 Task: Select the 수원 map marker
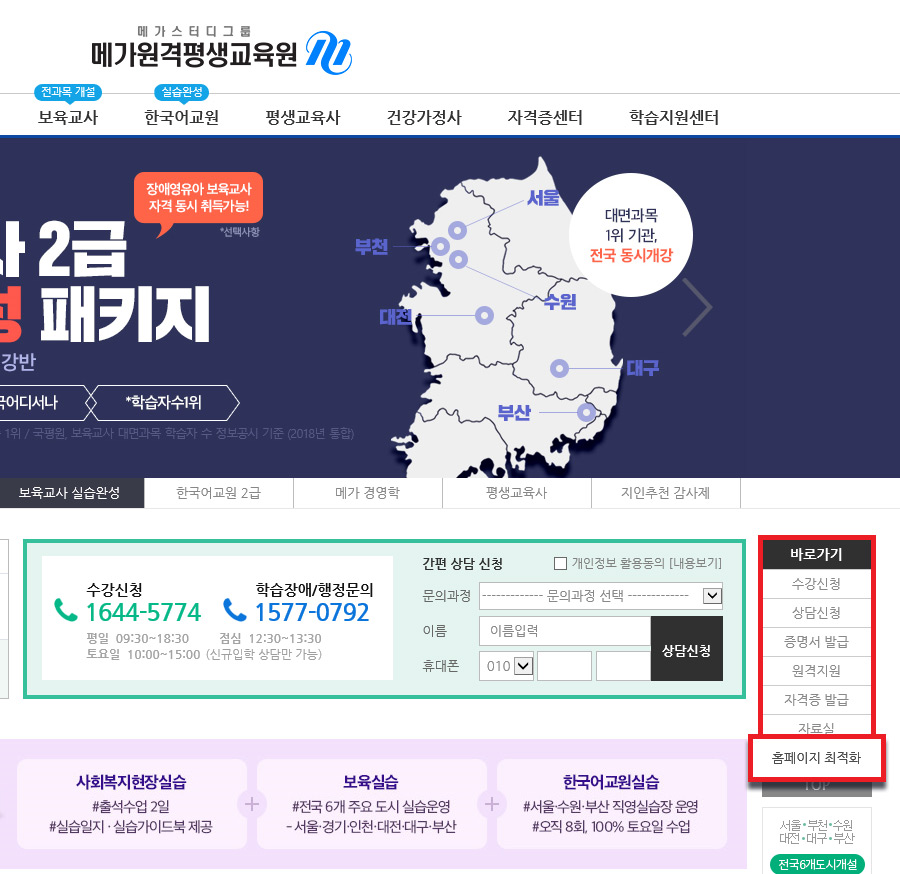458,259
